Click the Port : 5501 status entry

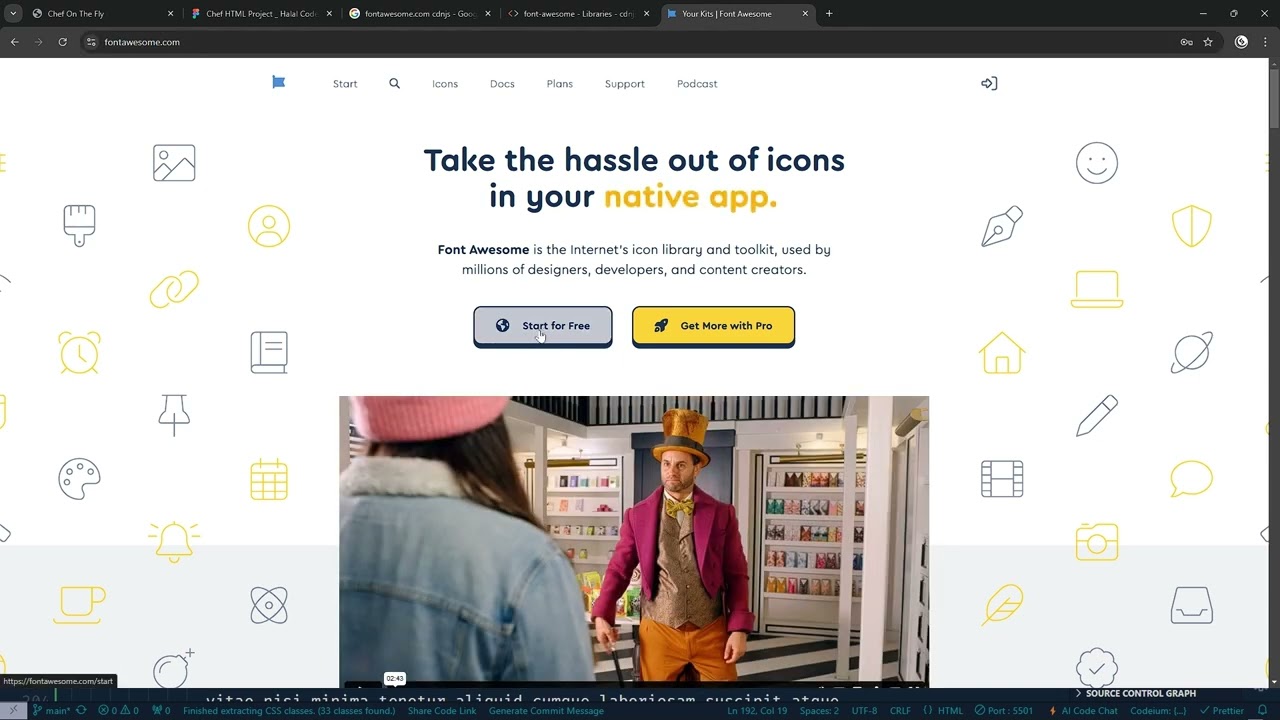pos(1004,711)
